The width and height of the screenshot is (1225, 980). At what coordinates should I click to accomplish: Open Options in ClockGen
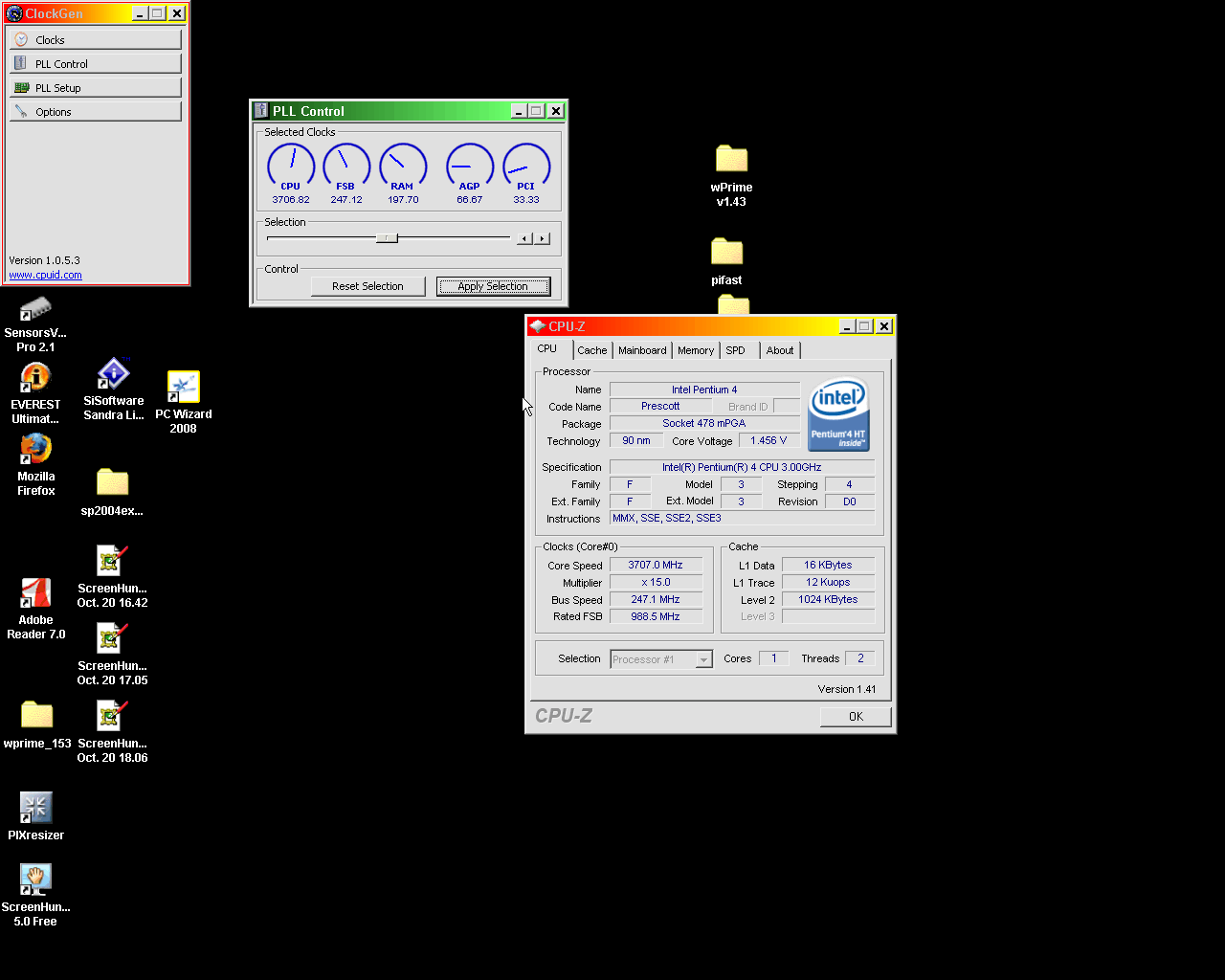point(96,111)
